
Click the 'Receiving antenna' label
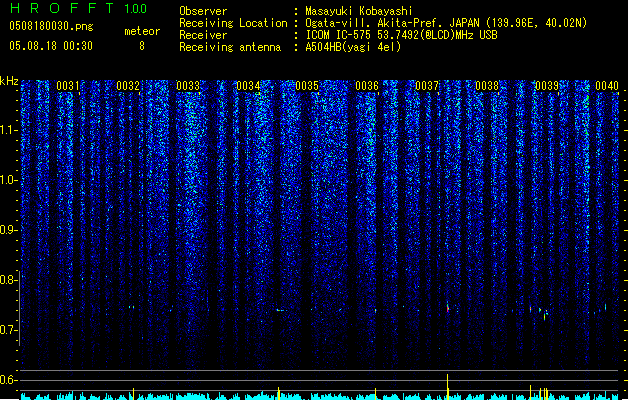pyautogui.click(x=230, y=47)
